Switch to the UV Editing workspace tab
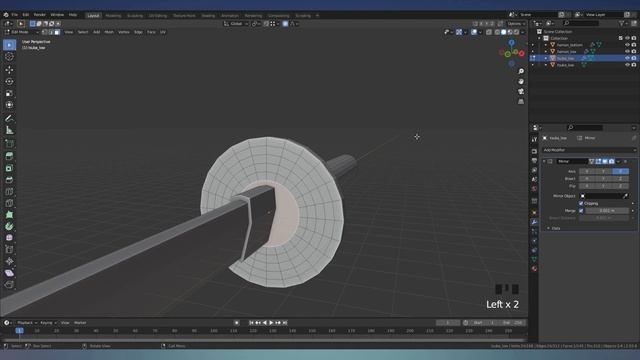The image size is (640, 360). [158, 16]
